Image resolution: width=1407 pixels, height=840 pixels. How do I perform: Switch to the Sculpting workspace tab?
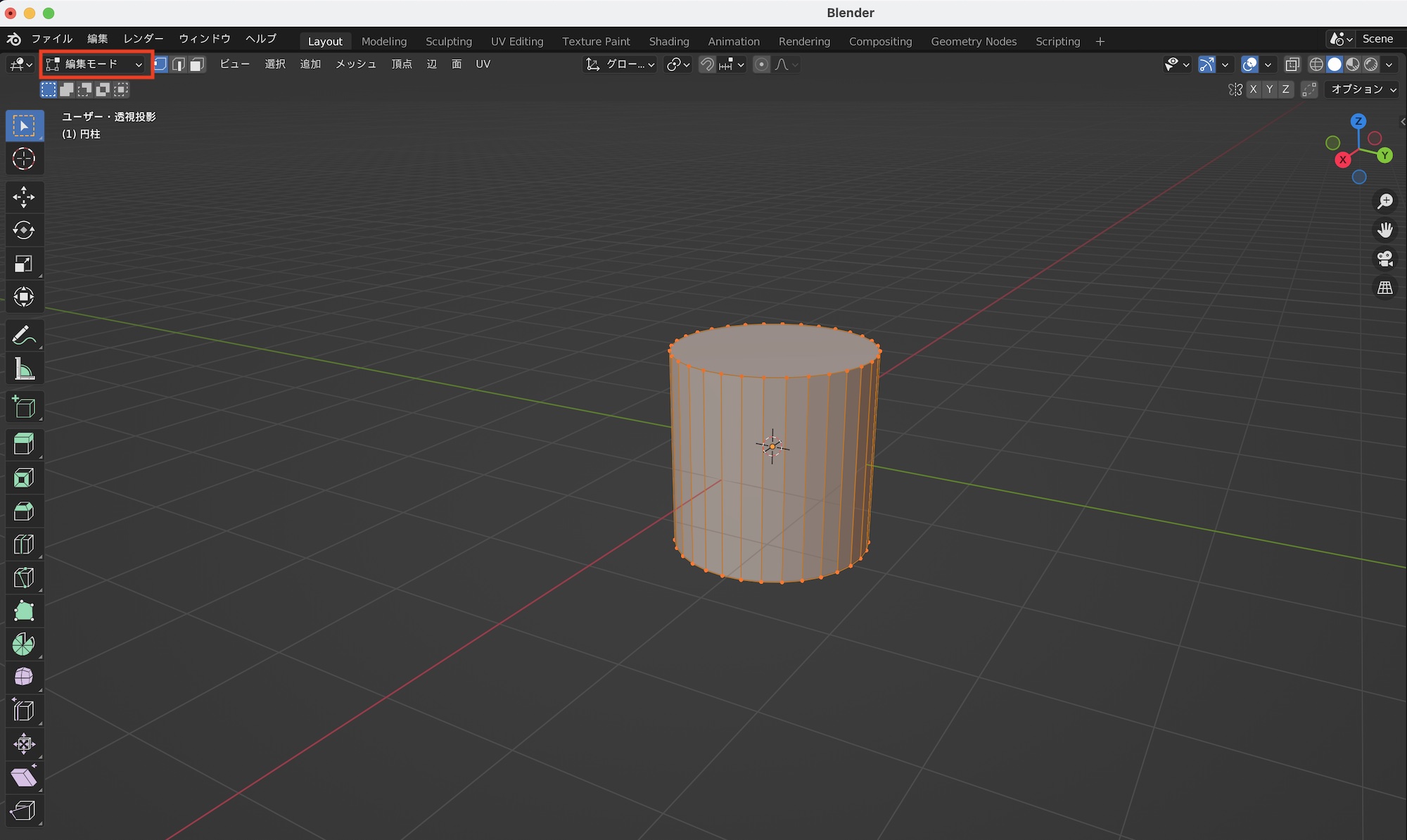point(448,42)
